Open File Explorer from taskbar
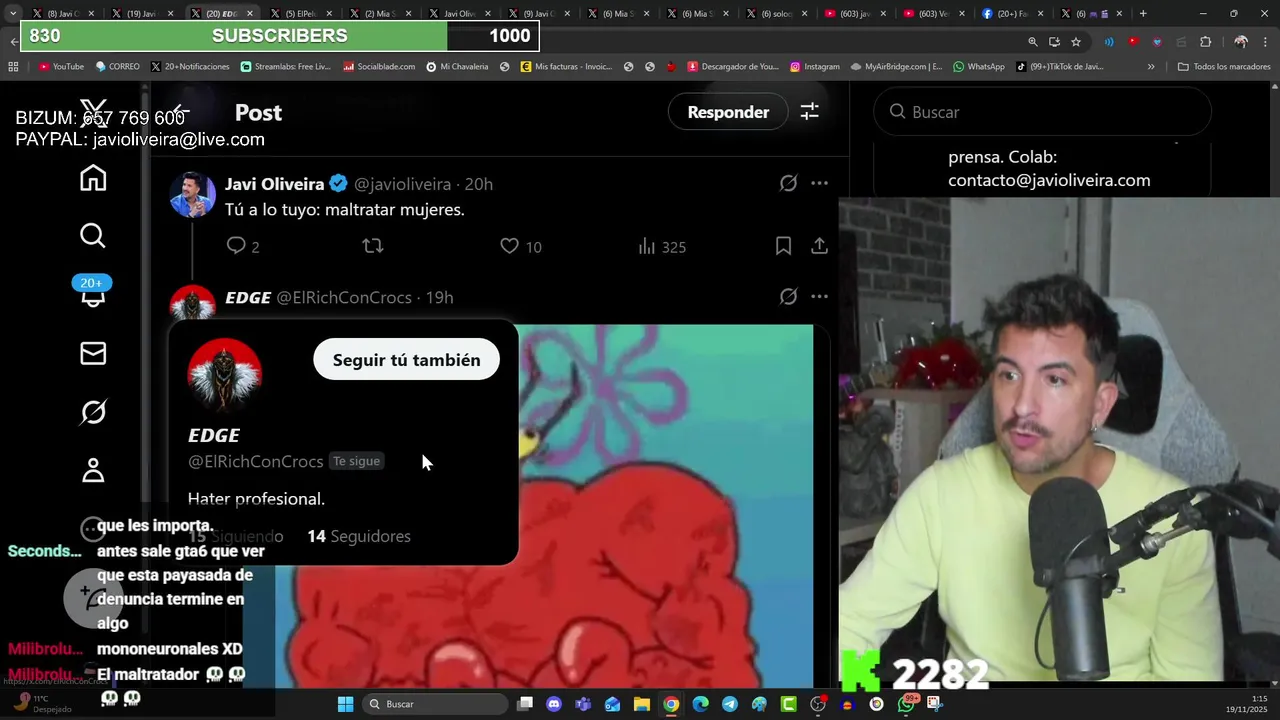Screen dimensions: 1280x720 click(642, 704)
